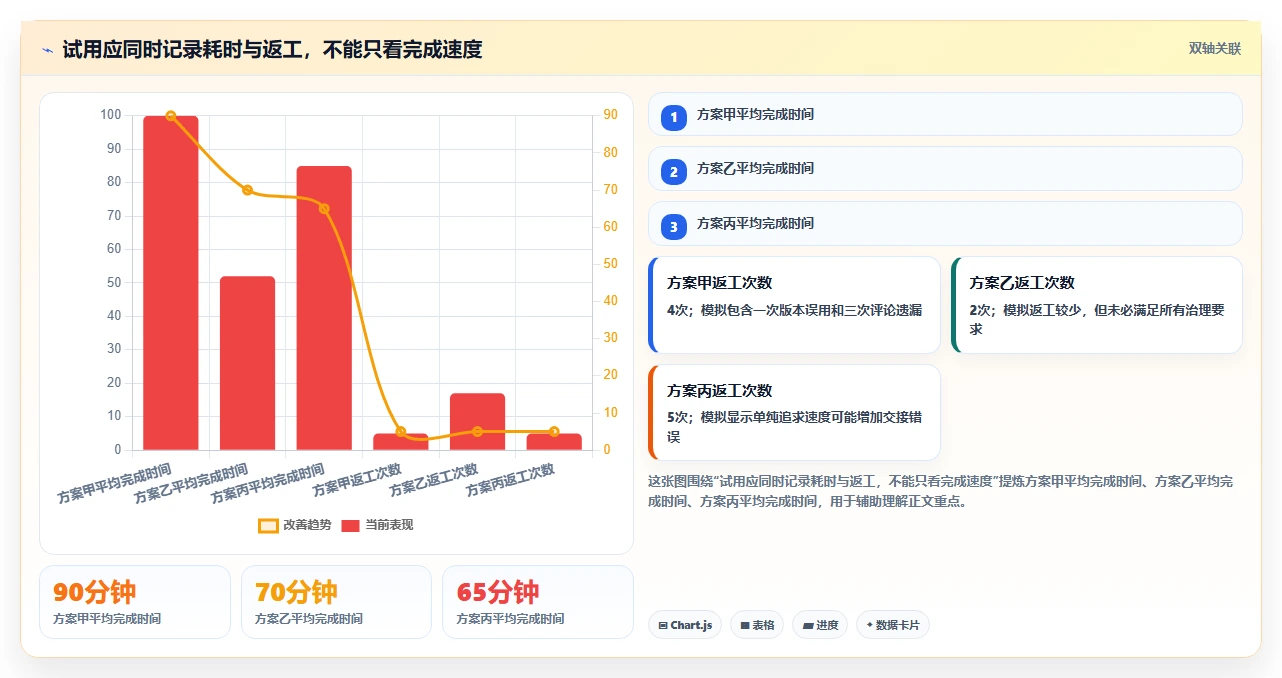Click x-axis label 方案甲返工次数

pyautogui.click(x=357, y=480)
